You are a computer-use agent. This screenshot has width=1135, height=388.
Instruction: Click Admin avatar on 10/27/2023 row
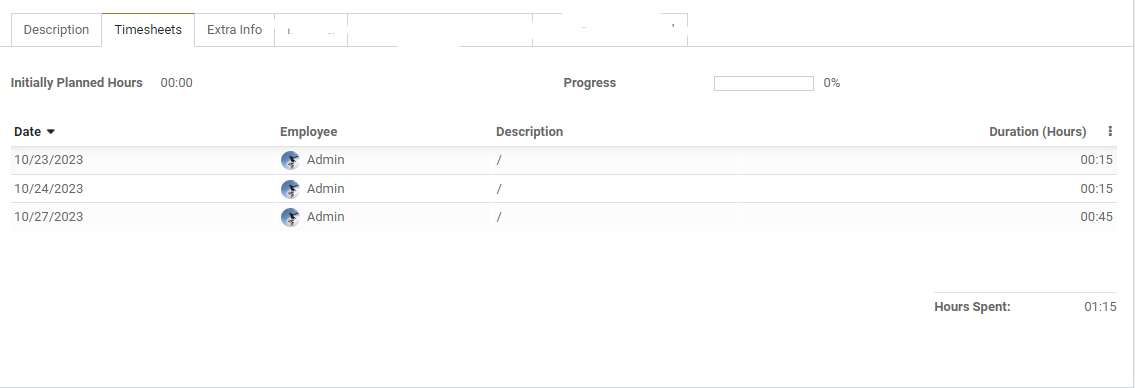(290, 218)
